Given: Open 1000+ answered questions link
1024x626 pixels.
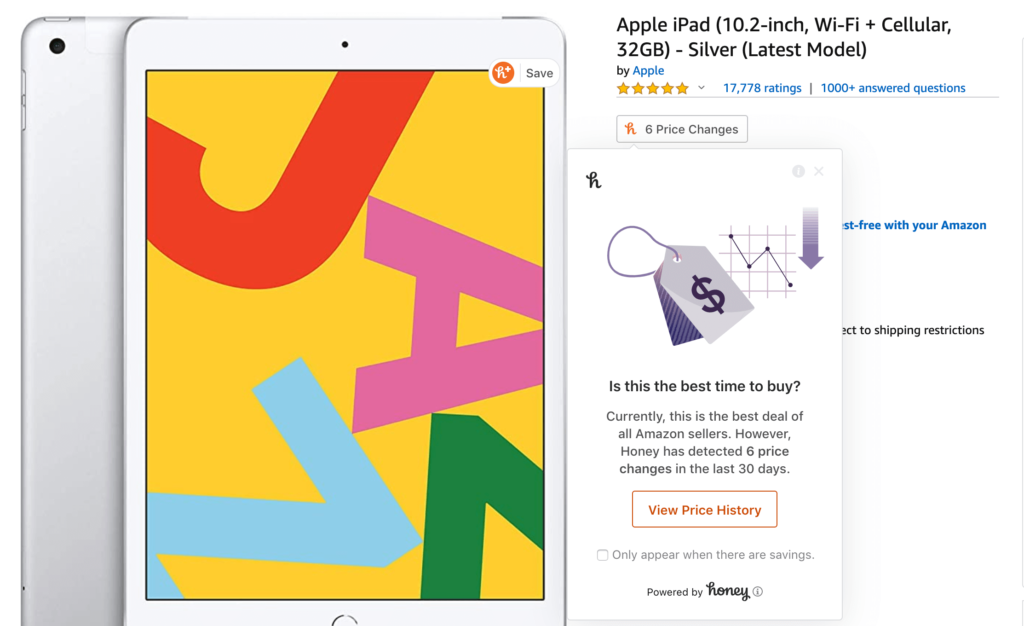Looking at the screenshot, I should [893, 88].
